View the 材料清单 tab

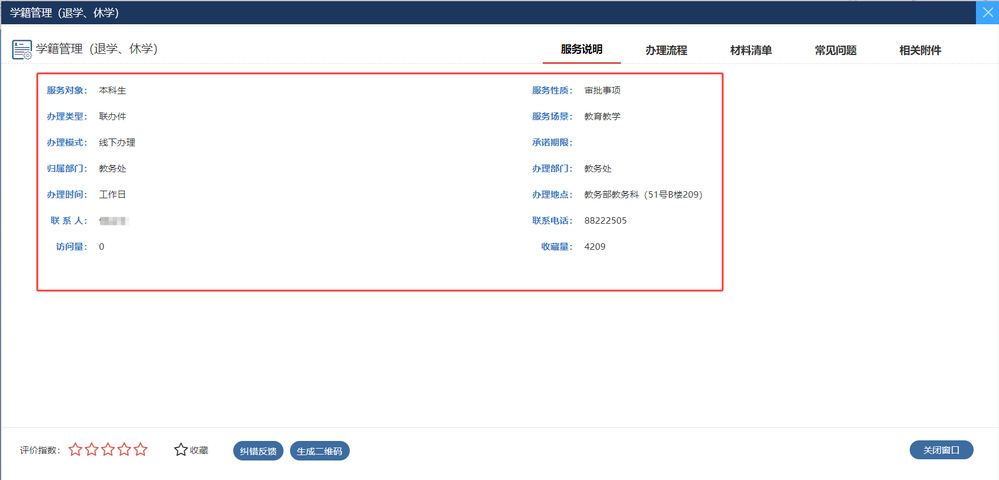point(750,50)
